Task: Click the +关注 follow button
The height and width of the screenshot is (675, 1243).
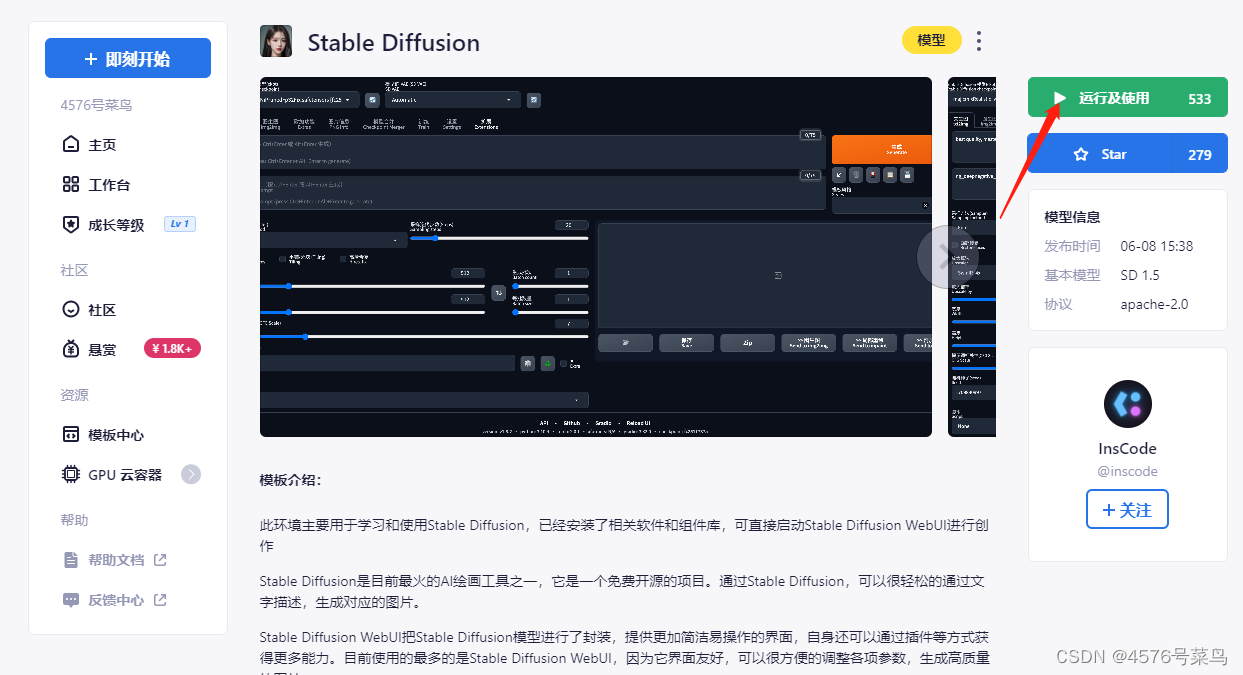Action: point(1127,509)
